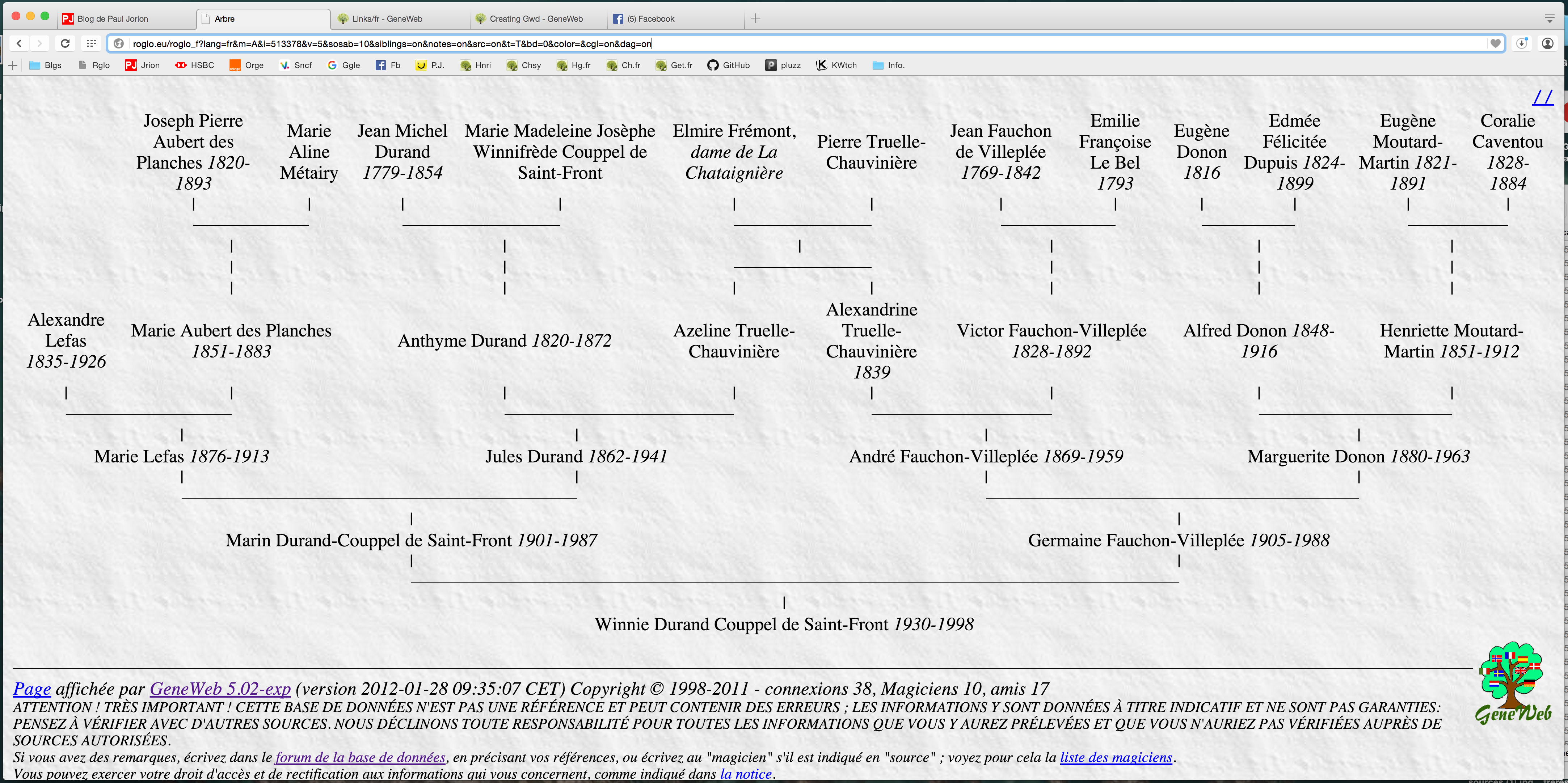The height and width of the screenshot is (783, 1568).
Task: Click the // link at top right
Action: pyautogui.click(x=1543, y=97)
